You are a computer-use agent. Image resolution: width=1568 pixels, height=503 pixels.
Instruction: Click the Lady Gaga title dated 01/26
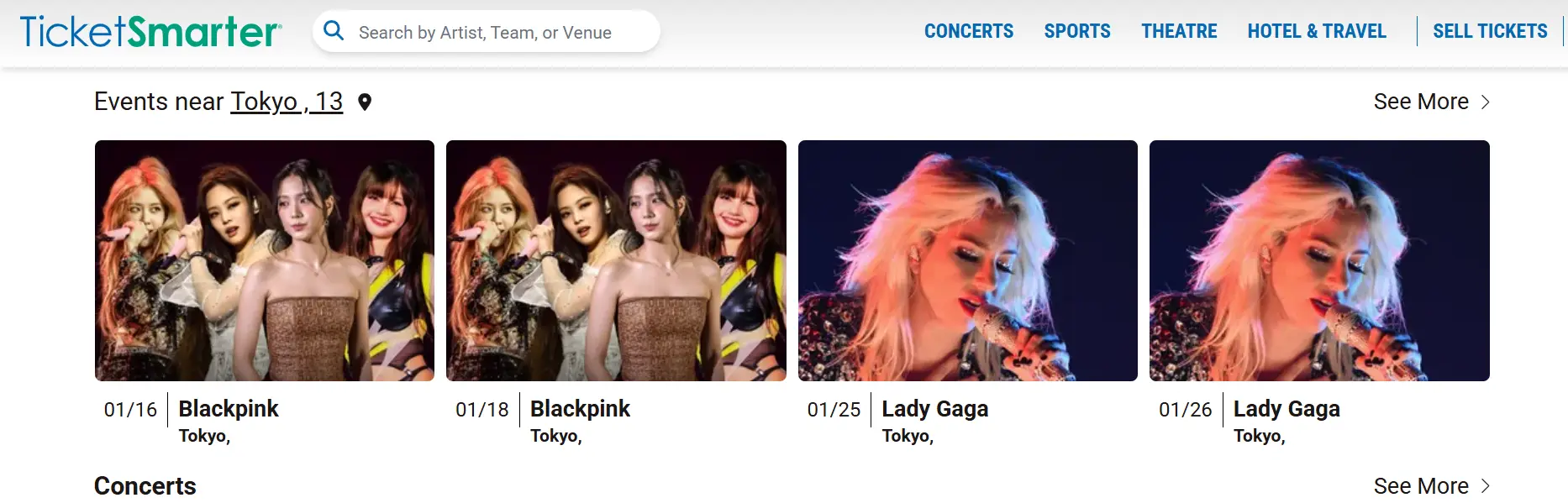tap(1286, 409)
